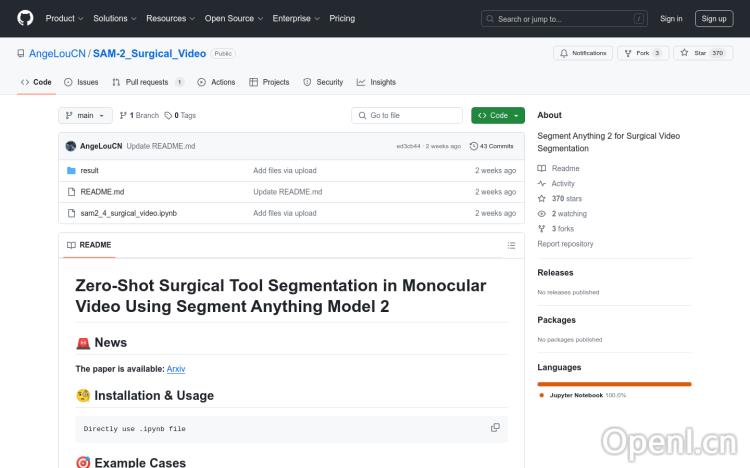Screen dimensions: 750x468
Task: Click the orange Jupyter Notebook language bar
Action: pos(614,384)
